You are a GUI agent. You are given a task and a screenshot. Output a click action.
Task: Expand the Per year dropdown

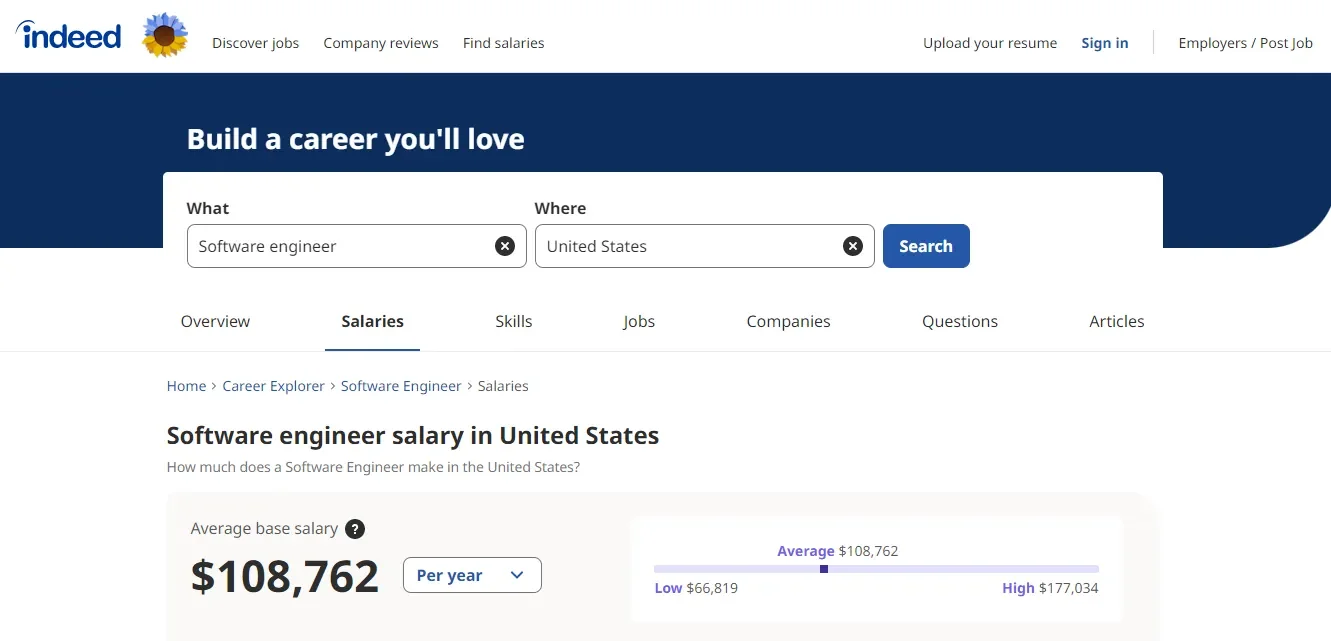[472, 575]
